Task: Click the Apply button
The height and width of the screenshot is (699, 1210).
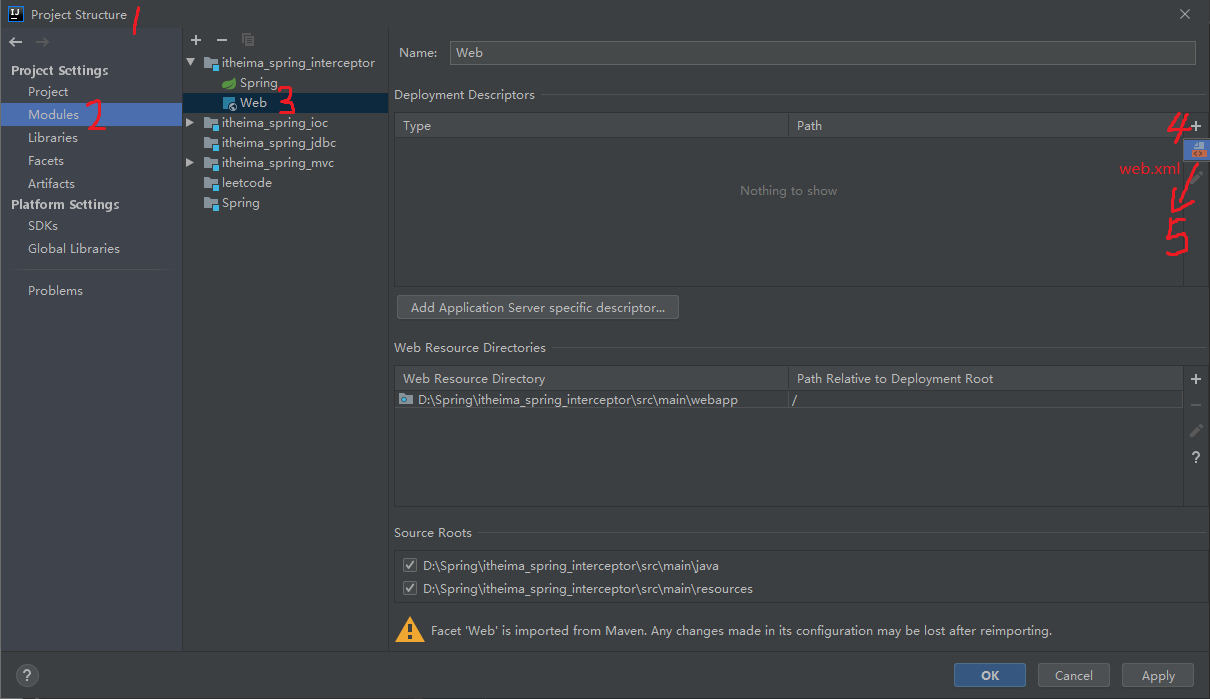Action: (x=1158, y=676)
